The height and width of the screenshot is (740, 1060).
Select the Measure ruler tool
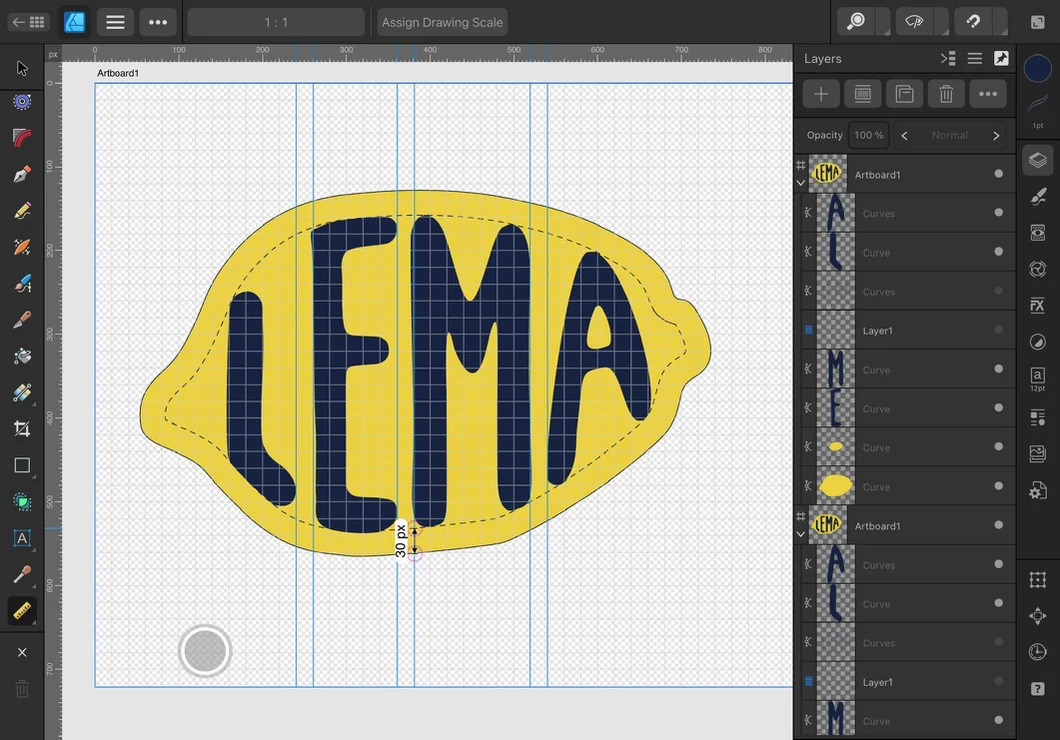pos(22,611)
